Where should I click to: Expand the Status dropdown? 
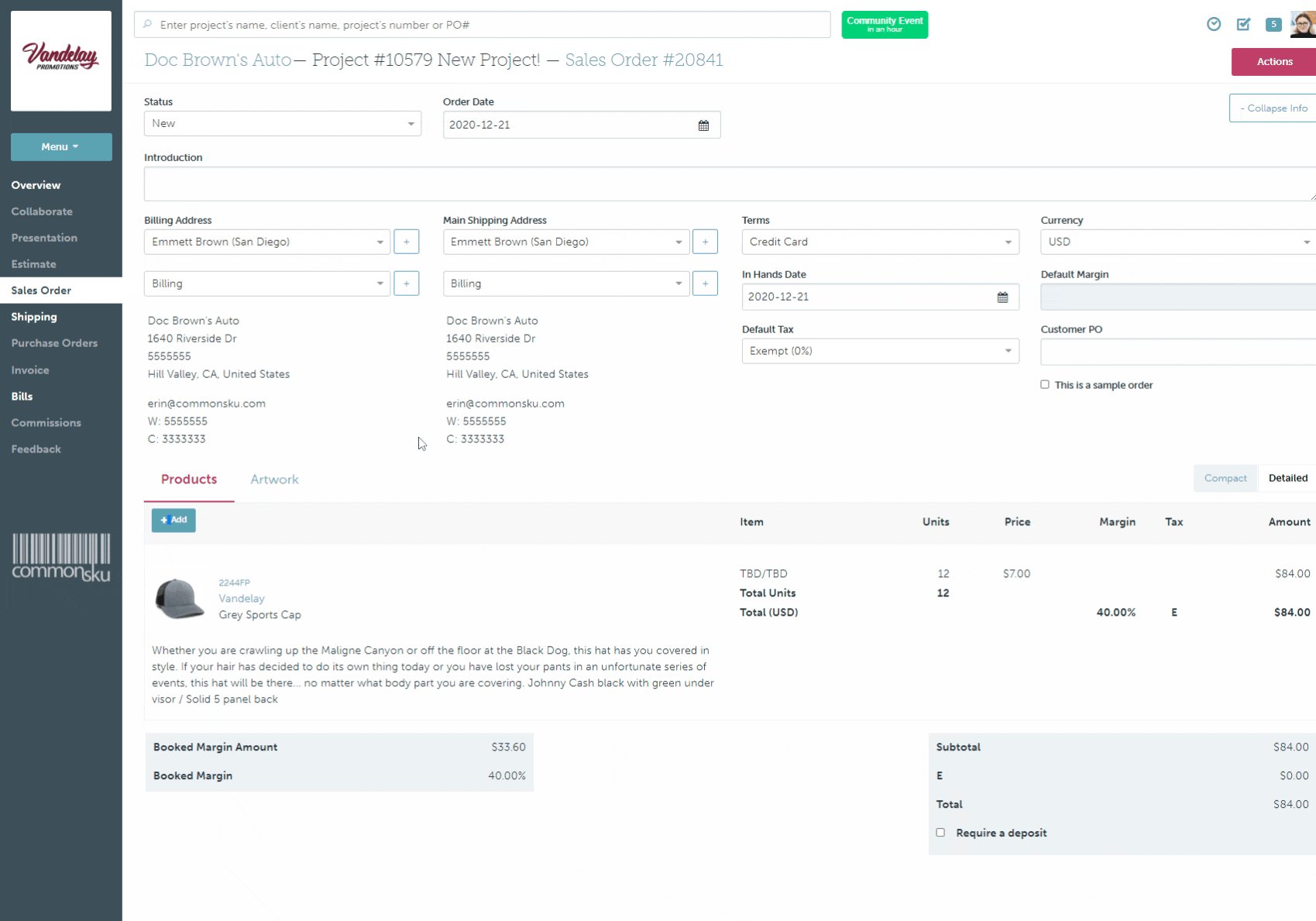click(x=282, y=124)
